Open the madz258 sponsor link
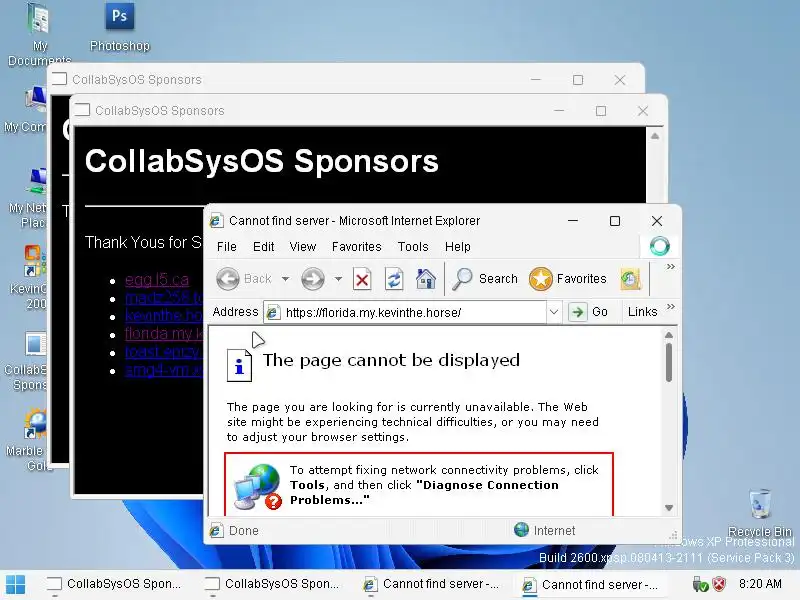The height and width of the screenshot is (600, 800). pyautogui.click(x=164, y=297)
